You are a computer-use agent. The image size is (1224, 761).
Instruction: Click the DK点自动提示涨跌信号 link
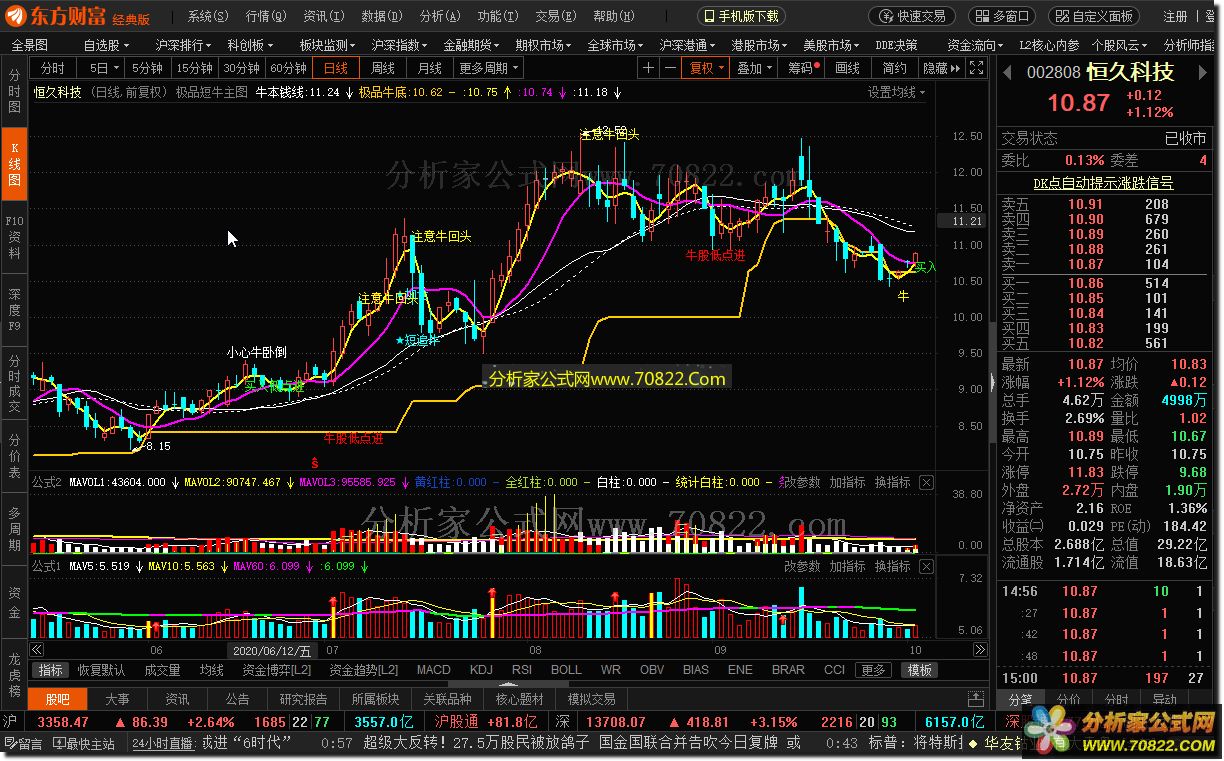pos(1103,183)
